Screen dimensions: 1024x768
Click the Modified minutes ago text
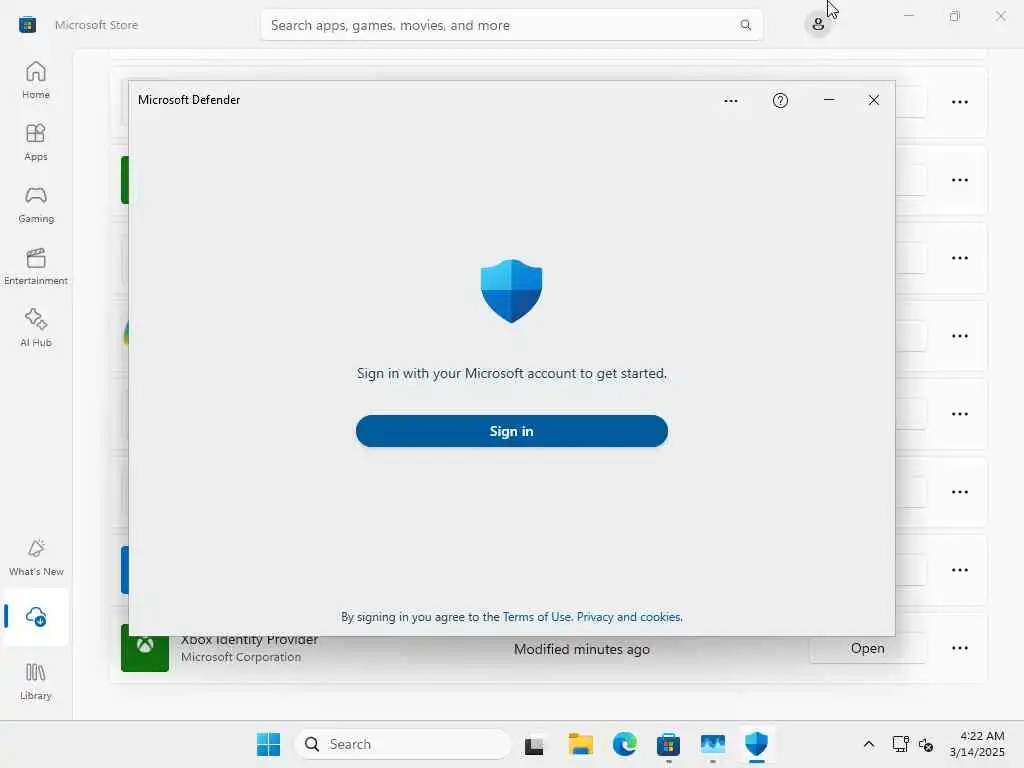pos(581,649)
